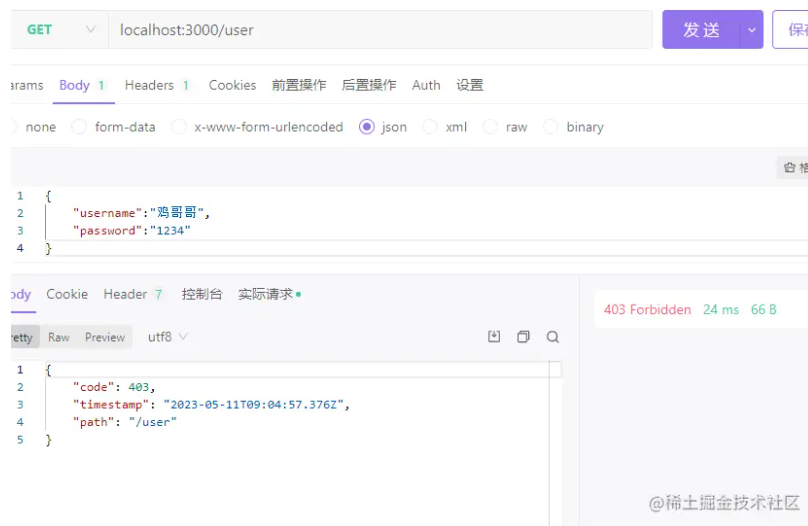Open the utf8 encoding dropdown
The image size is (808, 526).
click(x=167, y=337)
